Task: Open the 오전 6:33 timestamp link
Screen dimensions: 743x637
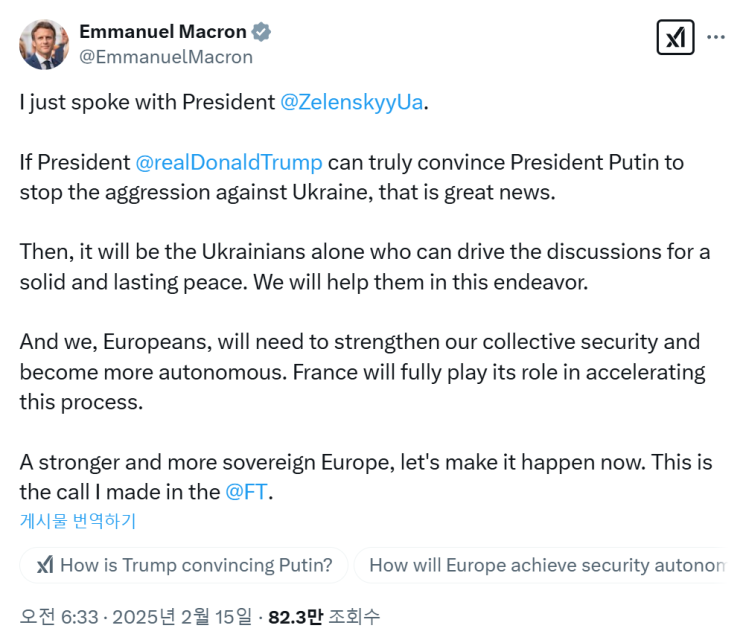Action: coord(59,617)
